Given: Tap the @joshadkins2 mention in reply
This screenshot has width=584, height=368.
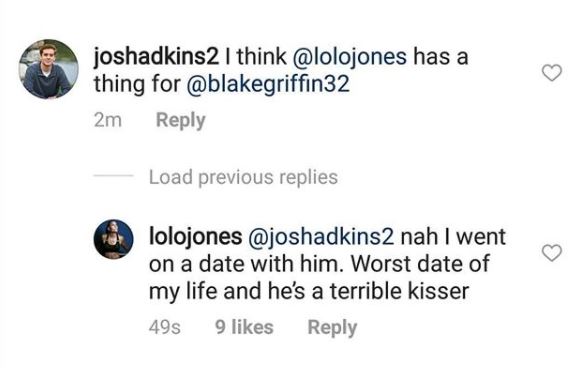Looking at the screenshot, I should [x=321, y=237].
